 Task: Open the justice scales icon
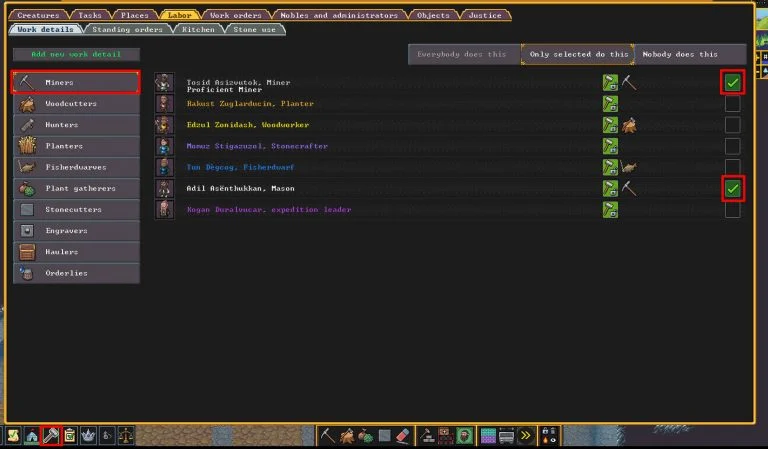(125, 435)
